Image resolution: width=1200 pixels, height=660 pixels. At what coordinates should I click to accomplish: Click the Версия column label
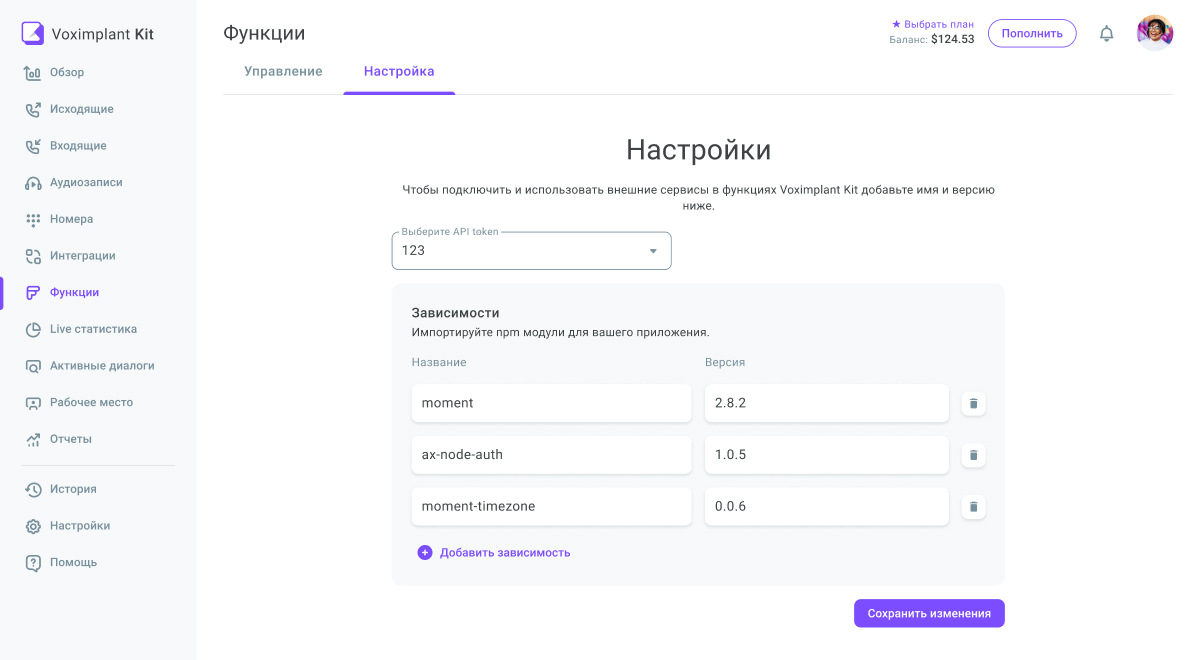click(725, 362)
